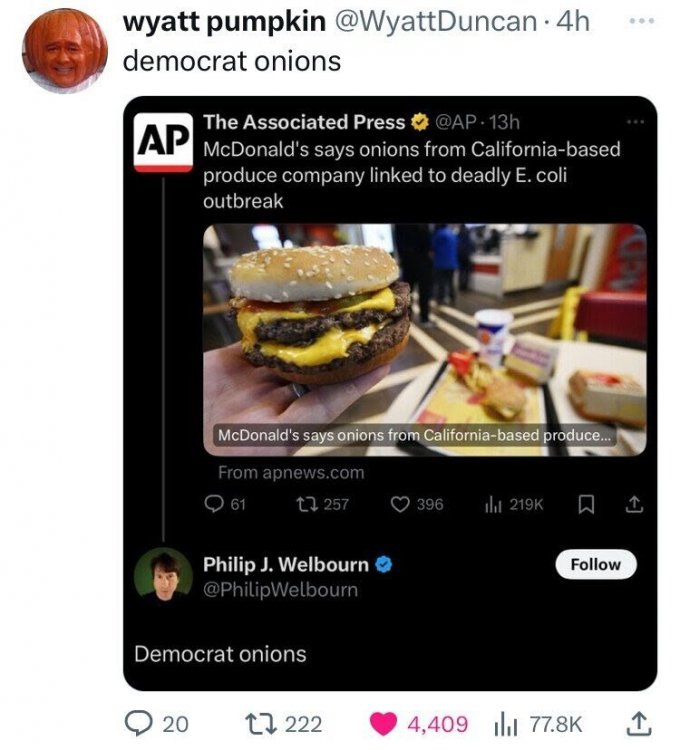Screen dimensions: 680x750
Task: Follow Philip J. Welbourn
Action: 595,564
